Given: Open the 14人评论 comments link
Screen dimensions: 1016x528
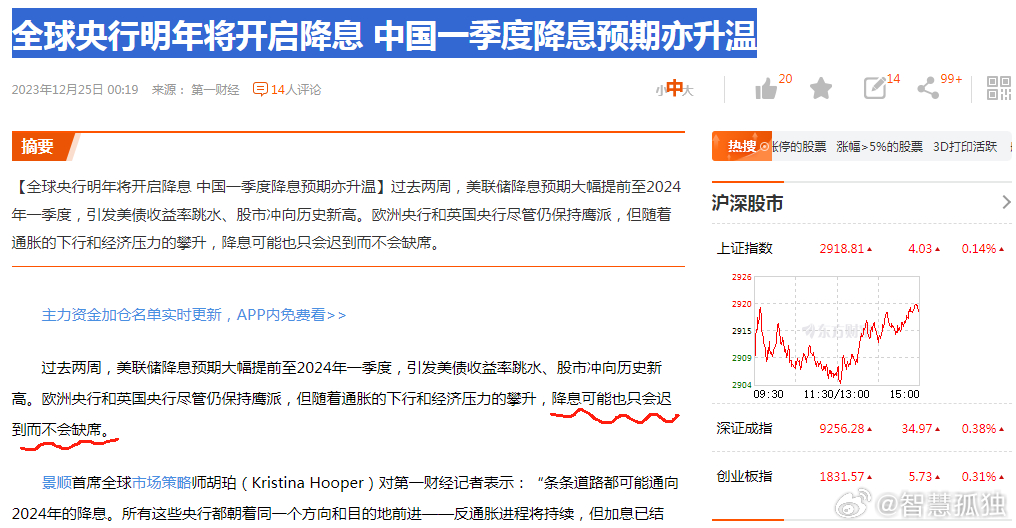Looking at the screenshot, I should click(x=295, y=89).
